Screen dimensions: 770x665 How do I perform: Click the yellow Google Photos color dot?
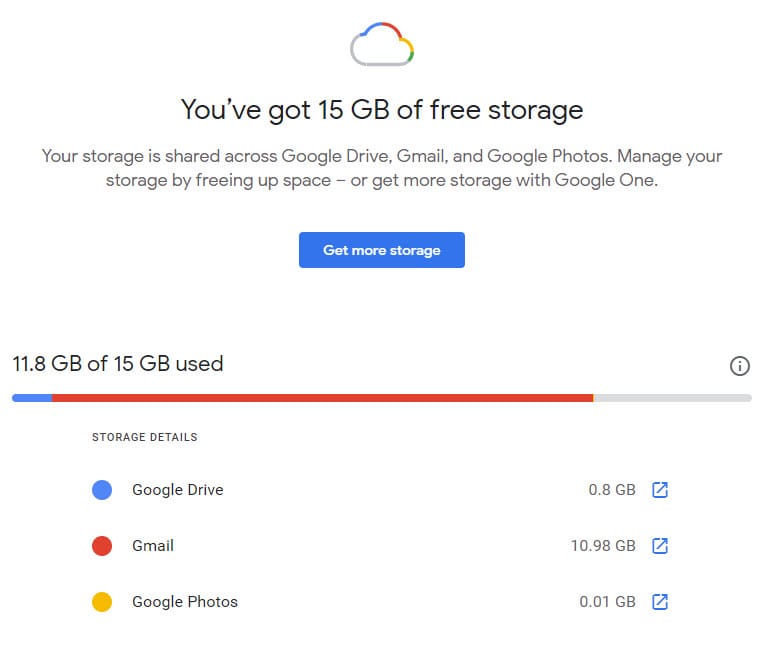[x=102, y=602]
